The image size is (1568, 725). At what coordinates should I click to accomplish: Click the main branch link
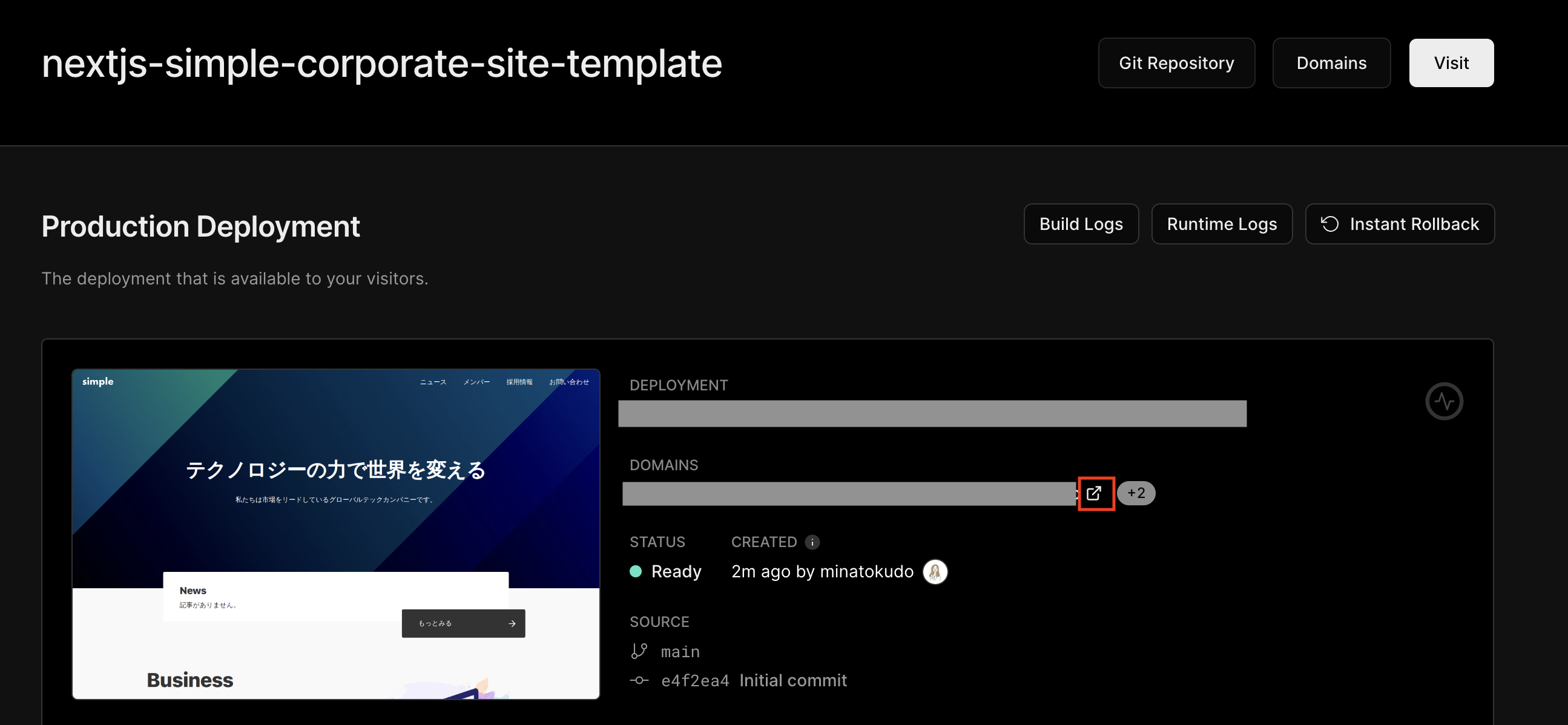pos(680,652)
